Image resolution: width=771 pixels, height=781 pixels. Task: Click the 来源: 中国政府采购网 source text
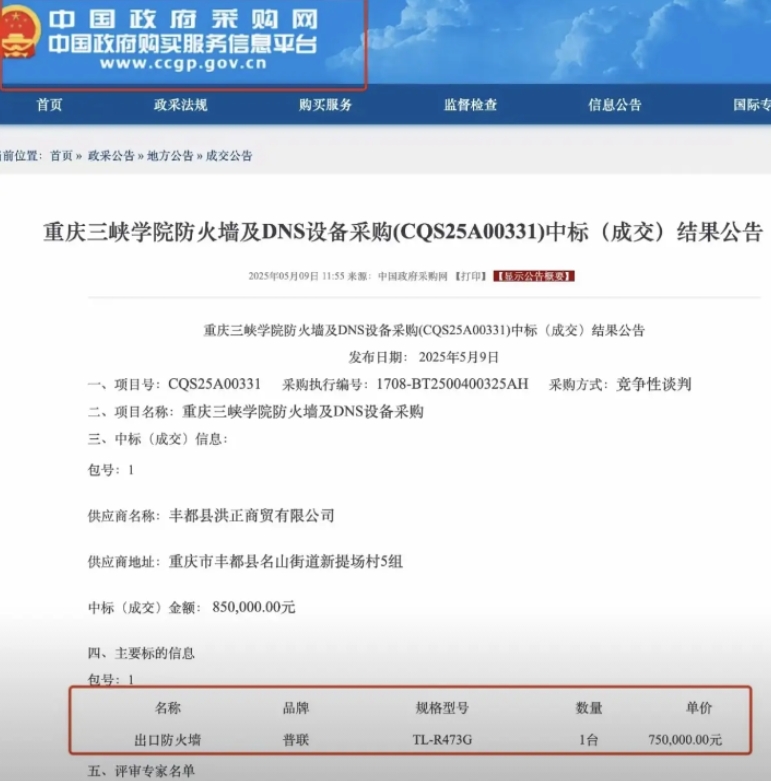(397, 276)
